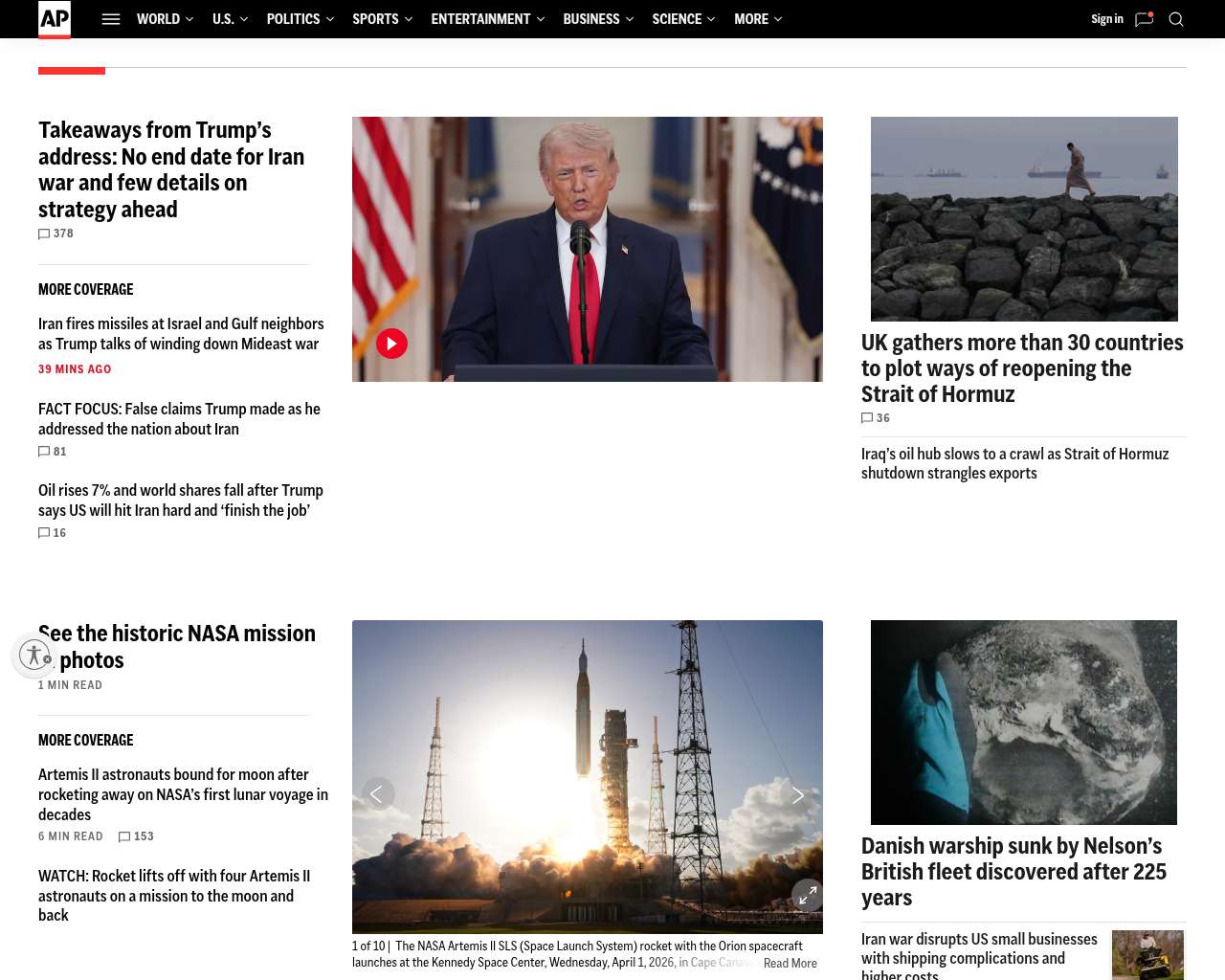The image size is (1225, 980).
Task: Open comments icon for UK Hormuz story (36)
Action: (867, 418)
